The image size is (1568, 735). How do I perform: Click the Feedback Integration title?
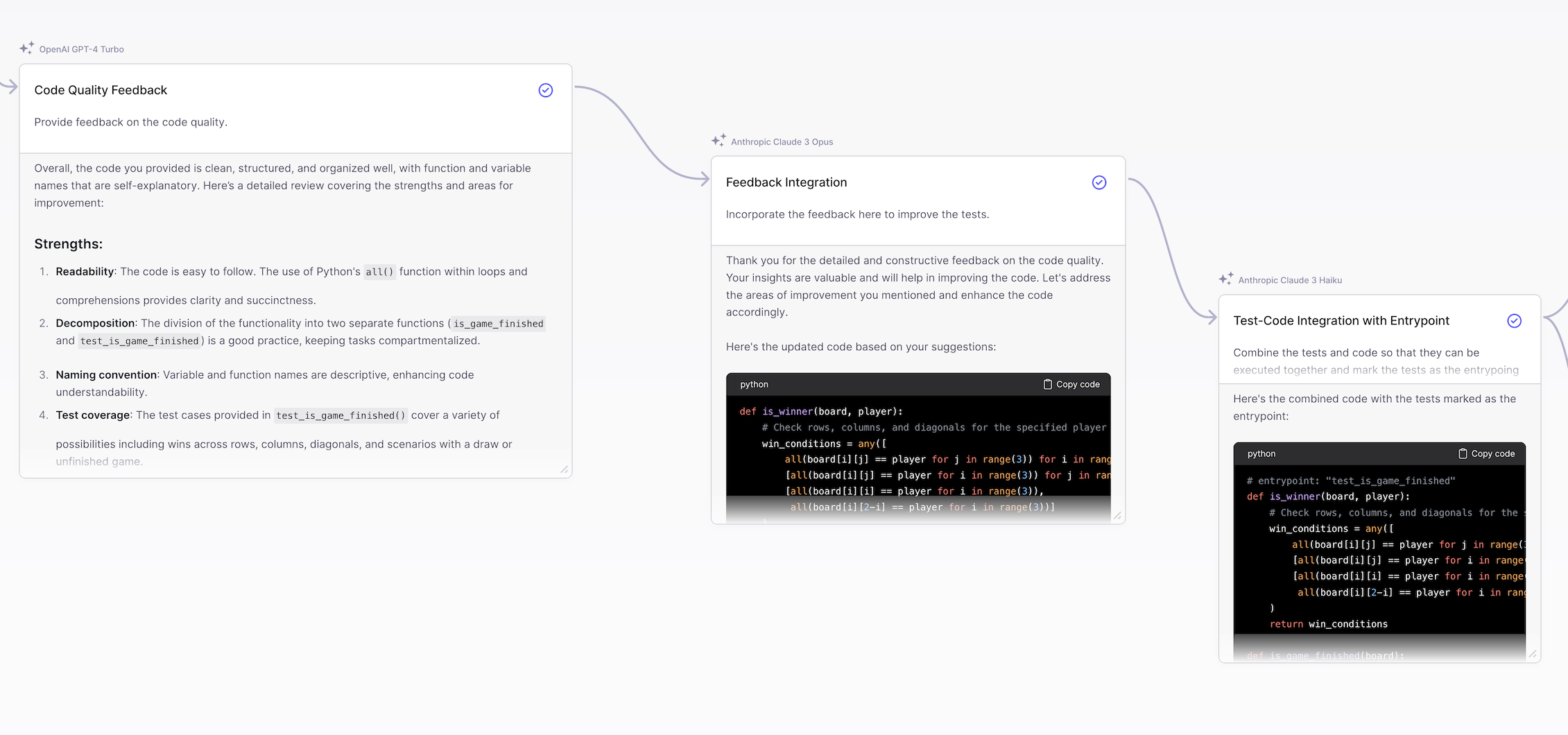pyautogui.click(x=786, y=182)
